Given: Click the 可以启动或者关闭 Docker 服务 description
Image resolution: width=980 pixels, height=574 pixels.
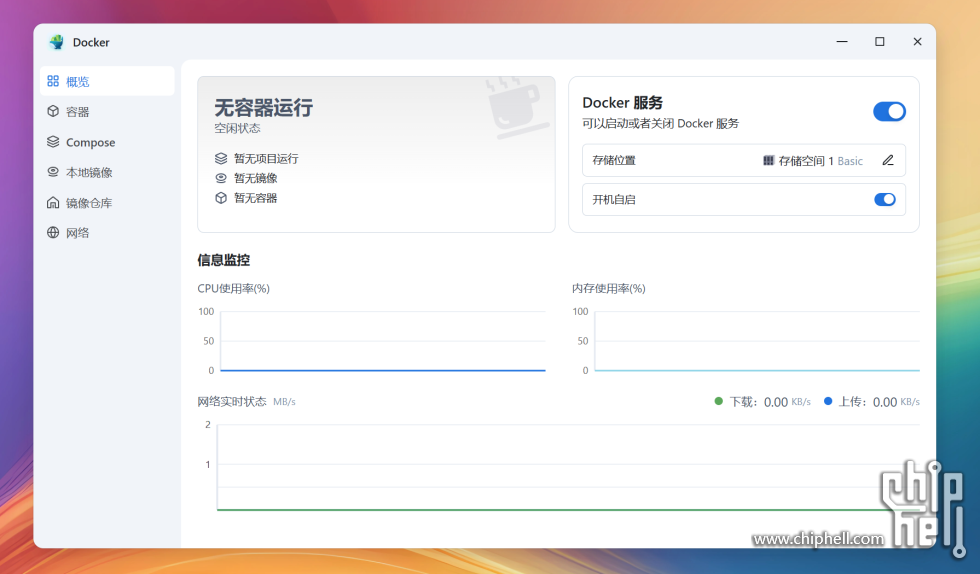Looking at the screenshot, I should pyautogui.click(x=661, y=123).
